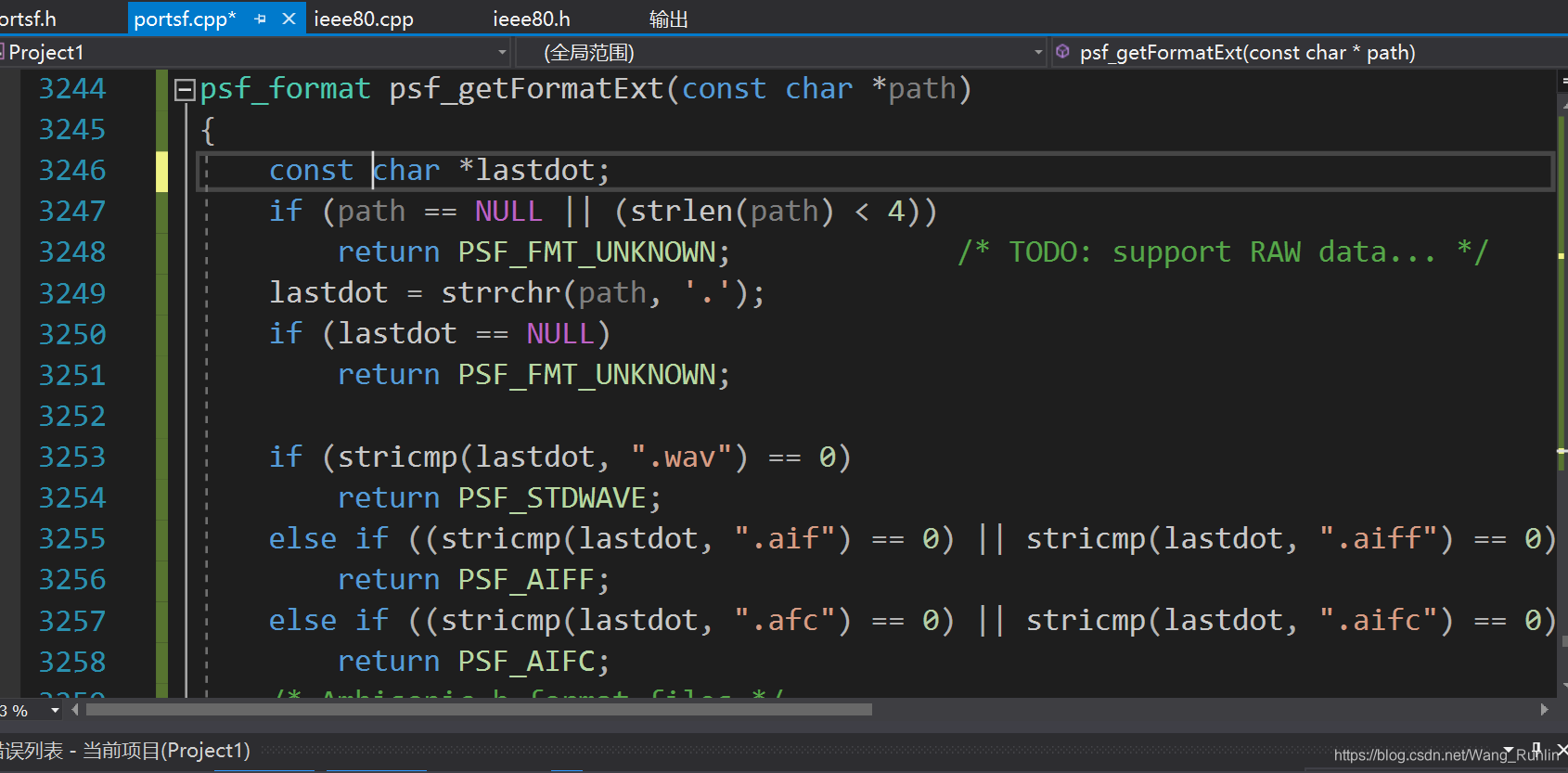
Task: Click line number 3250
Action: click(x=72, y=334)
